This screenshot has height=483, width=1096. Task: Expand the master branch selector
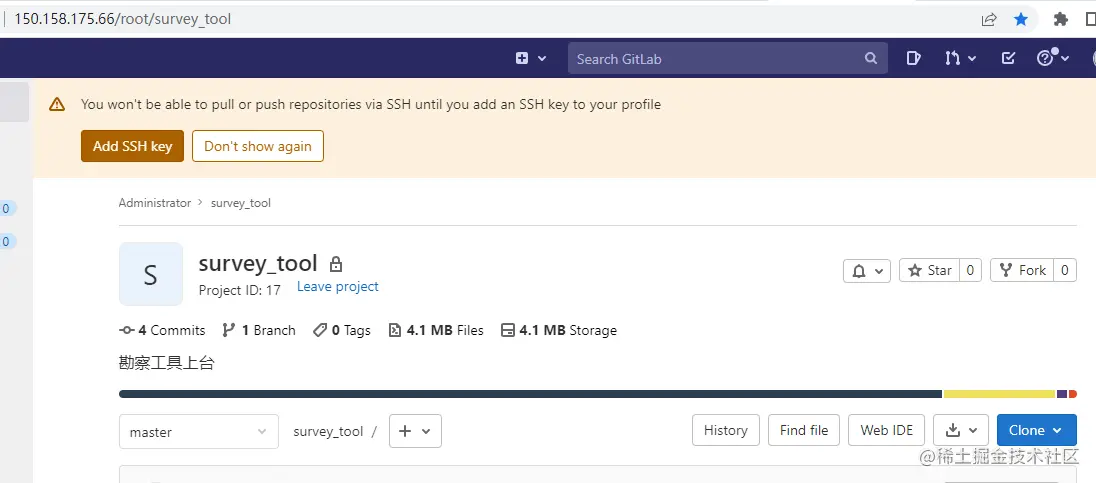click(198, 432)
